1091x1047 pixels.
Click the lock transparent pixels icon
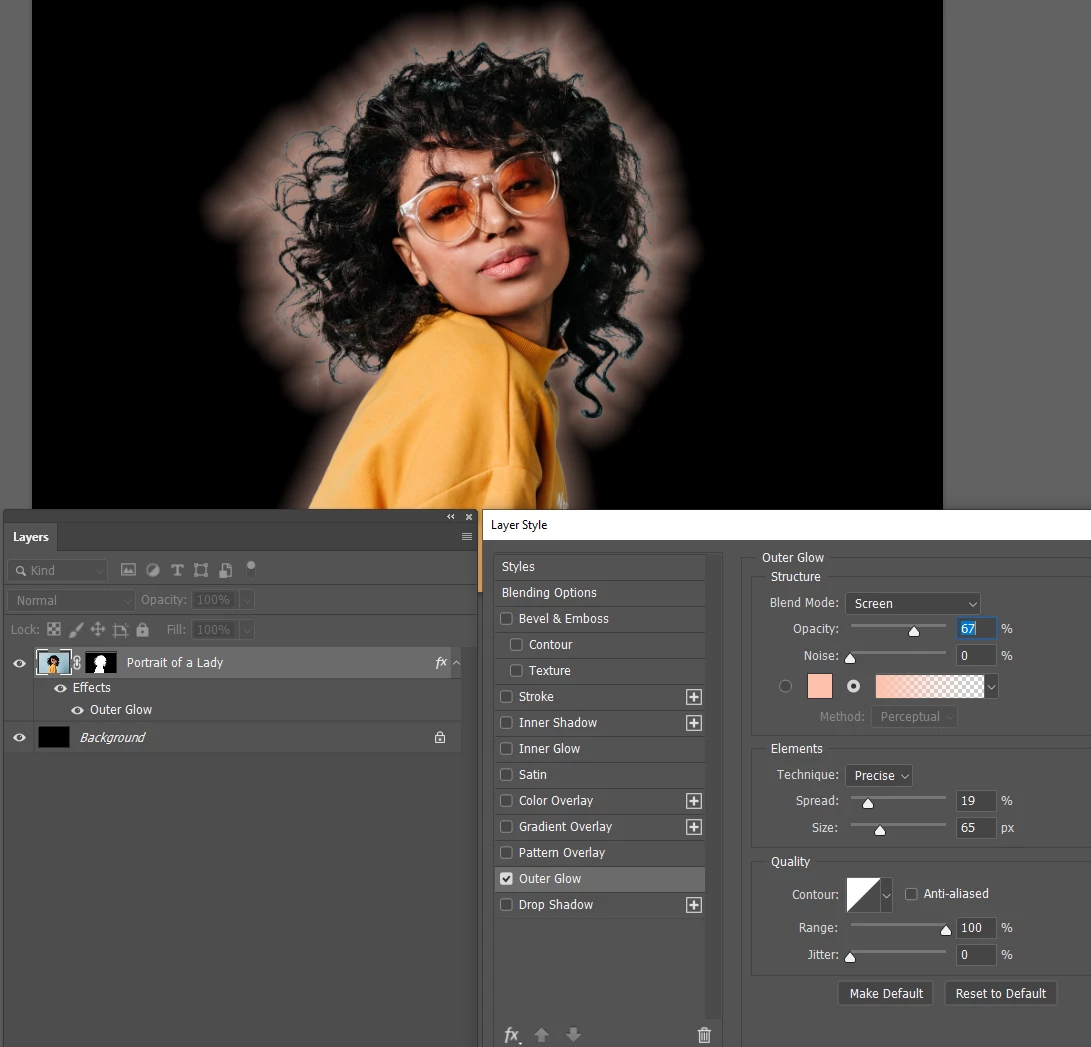(54, 630)
